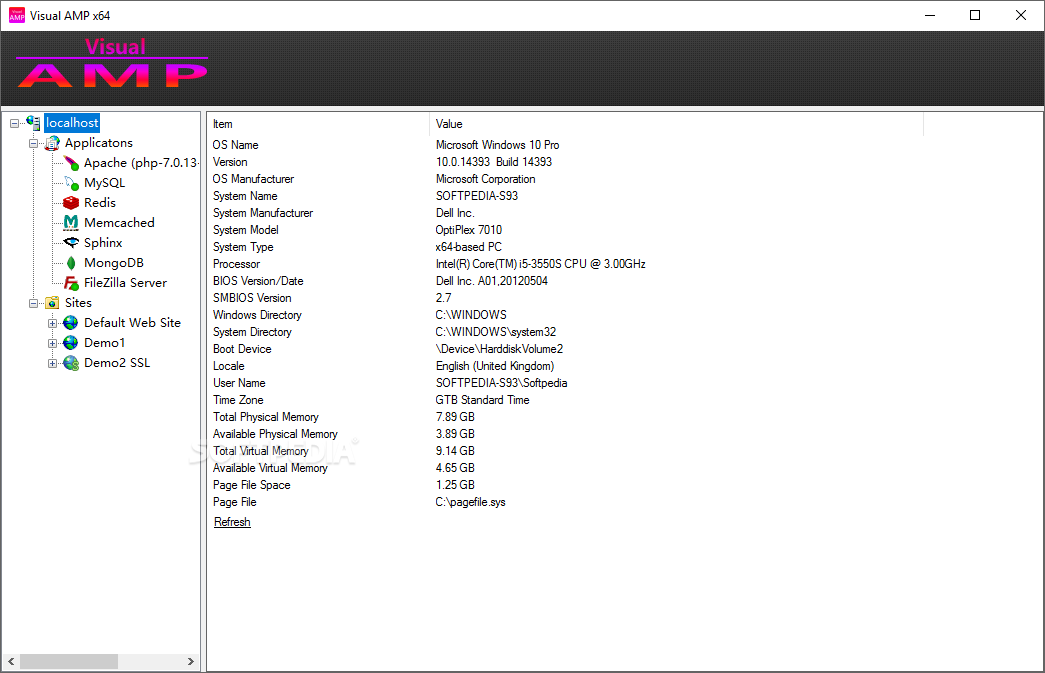Screen dimensions: 1045x673
Task: Click the Sphinx eye icon
Action: [71, 243]
